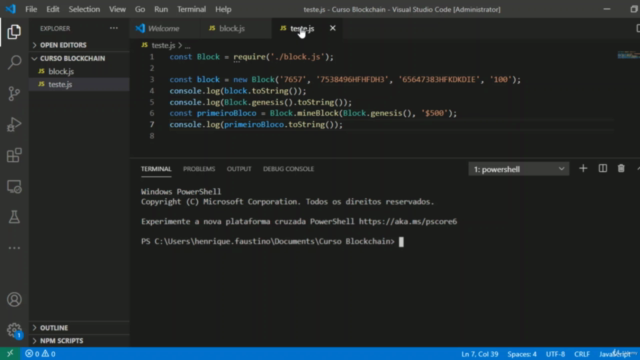The image size is (640, 360).
Task: Expand the Open Editors section
Action: pos(79,45)
